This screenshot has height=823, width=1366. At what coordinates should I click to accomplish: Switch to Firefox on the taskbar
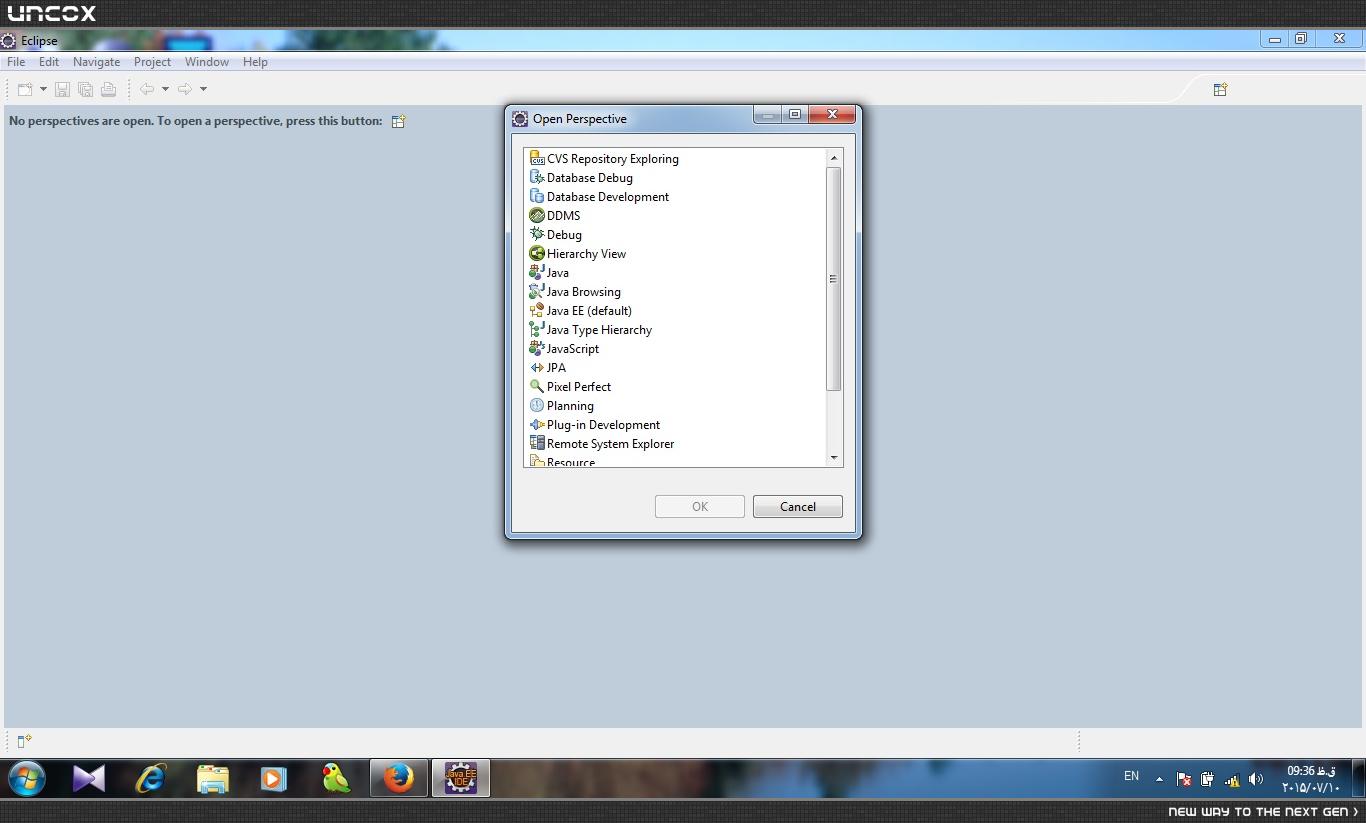(x=398, y=778)
